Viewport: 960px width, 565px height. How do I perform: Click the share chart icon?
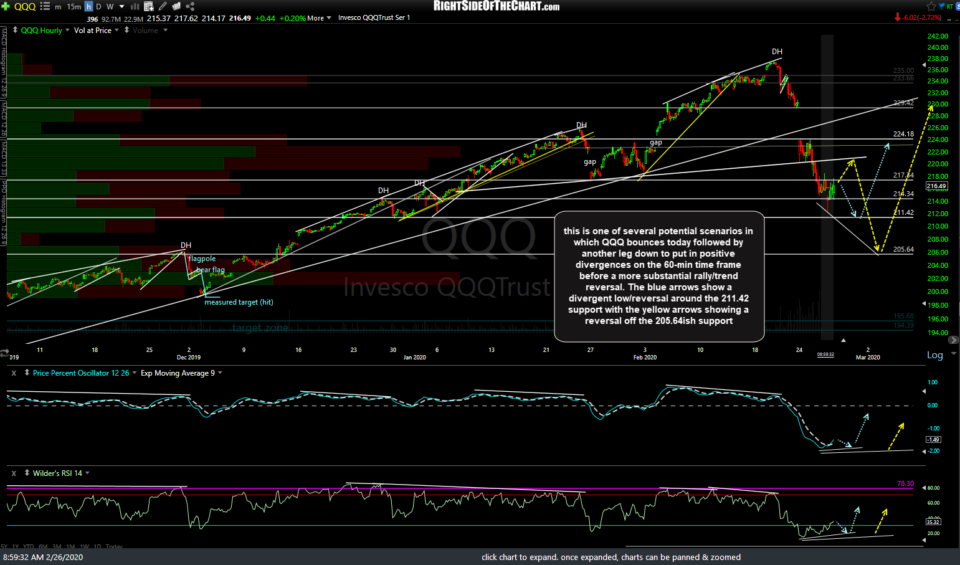[x=190, y=6]
